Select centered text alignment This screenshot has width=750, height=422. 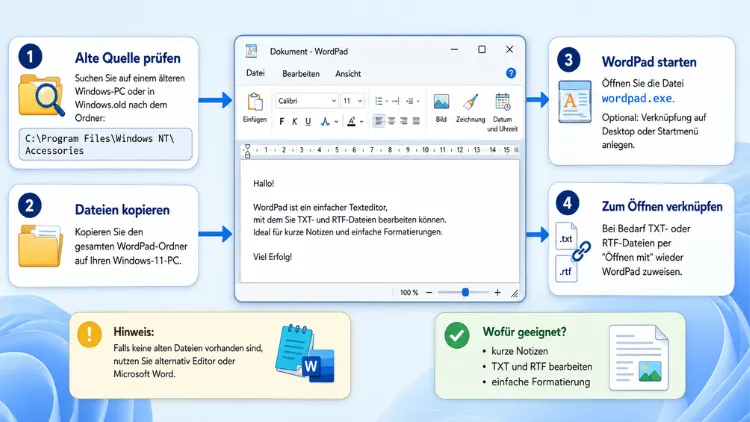point(391,121)
